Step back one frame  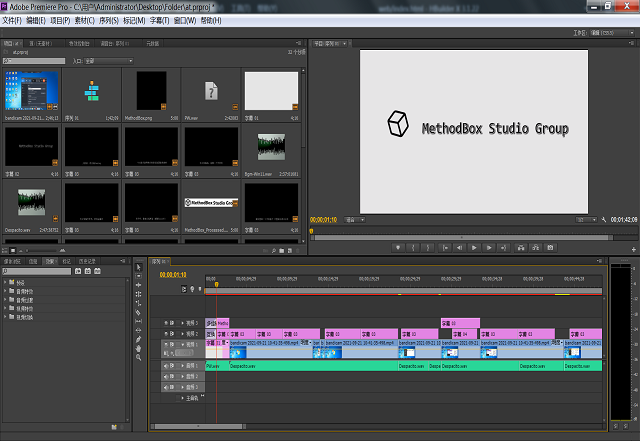tap(459, 247)
